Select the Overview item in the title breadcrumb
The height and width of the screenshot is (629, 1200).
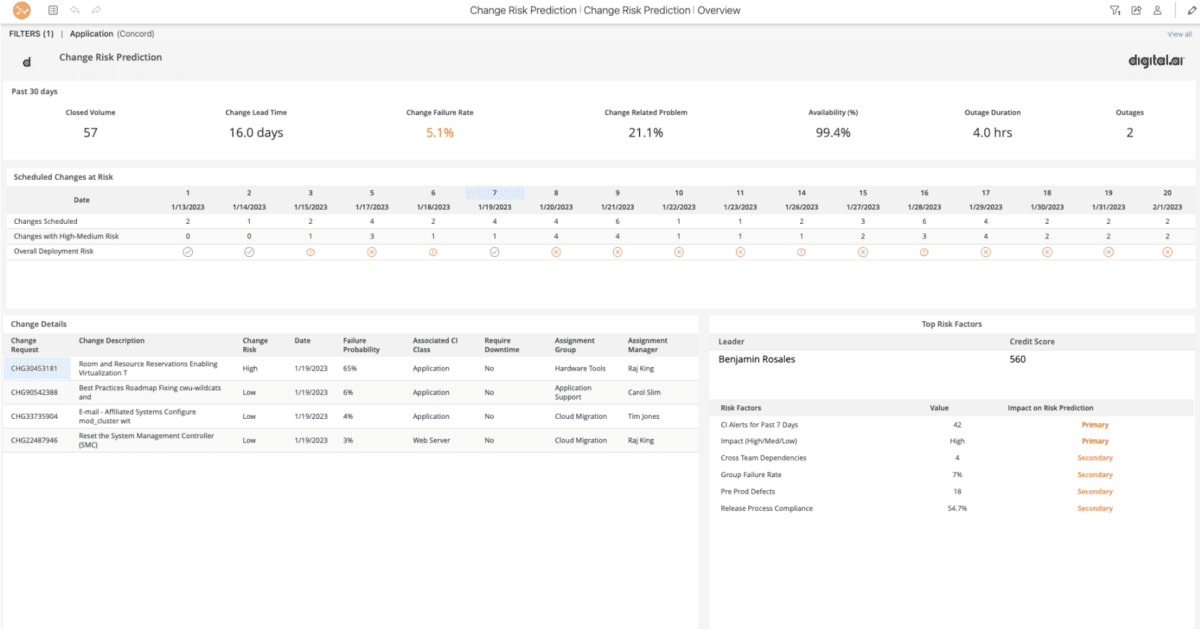(x=720, y=10)
